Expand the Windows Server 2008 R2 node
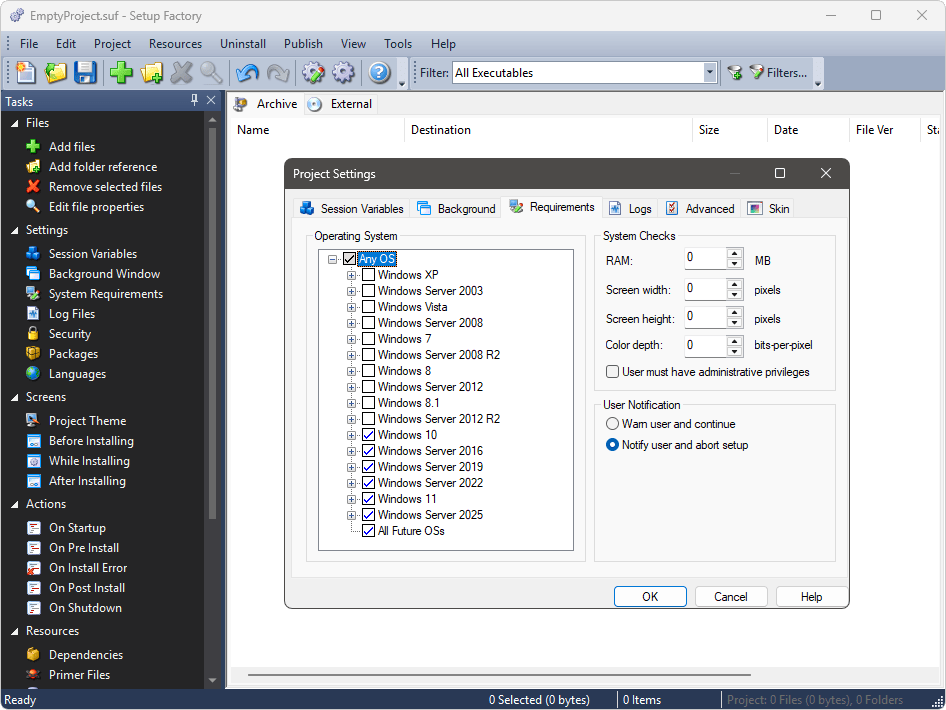The width and height of the screenshot is (946, 710). [351, 355]
